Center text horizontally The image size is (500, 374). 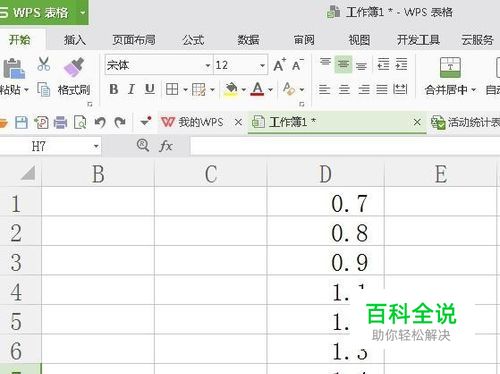[x=344, y=89]
